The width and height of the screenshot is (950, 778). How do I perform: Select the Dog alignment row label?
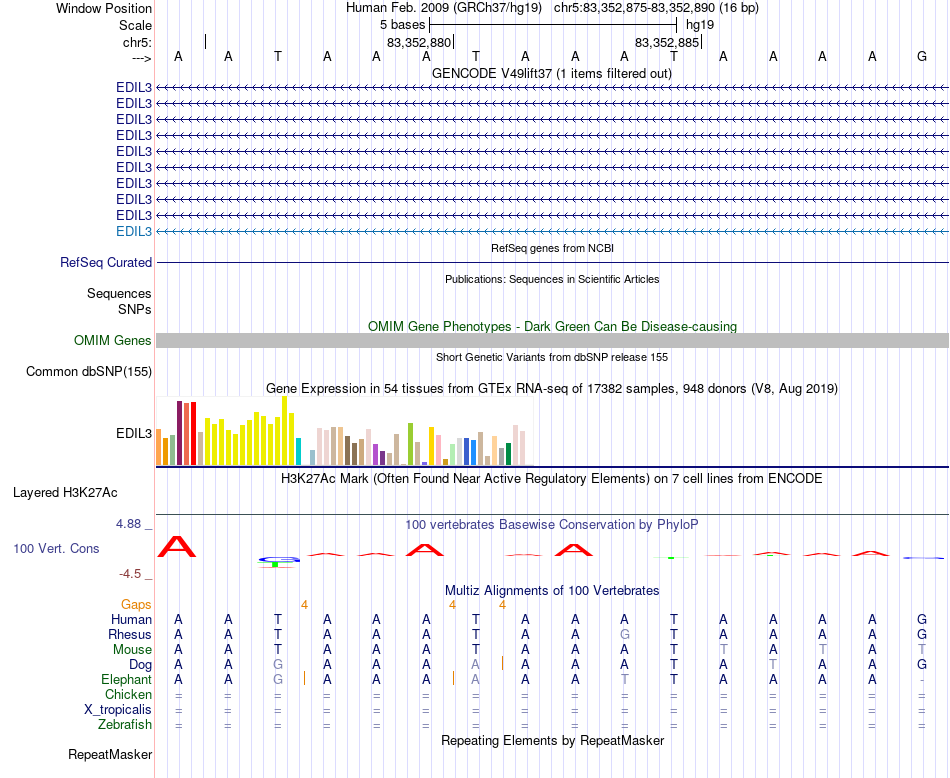[141, 665]
